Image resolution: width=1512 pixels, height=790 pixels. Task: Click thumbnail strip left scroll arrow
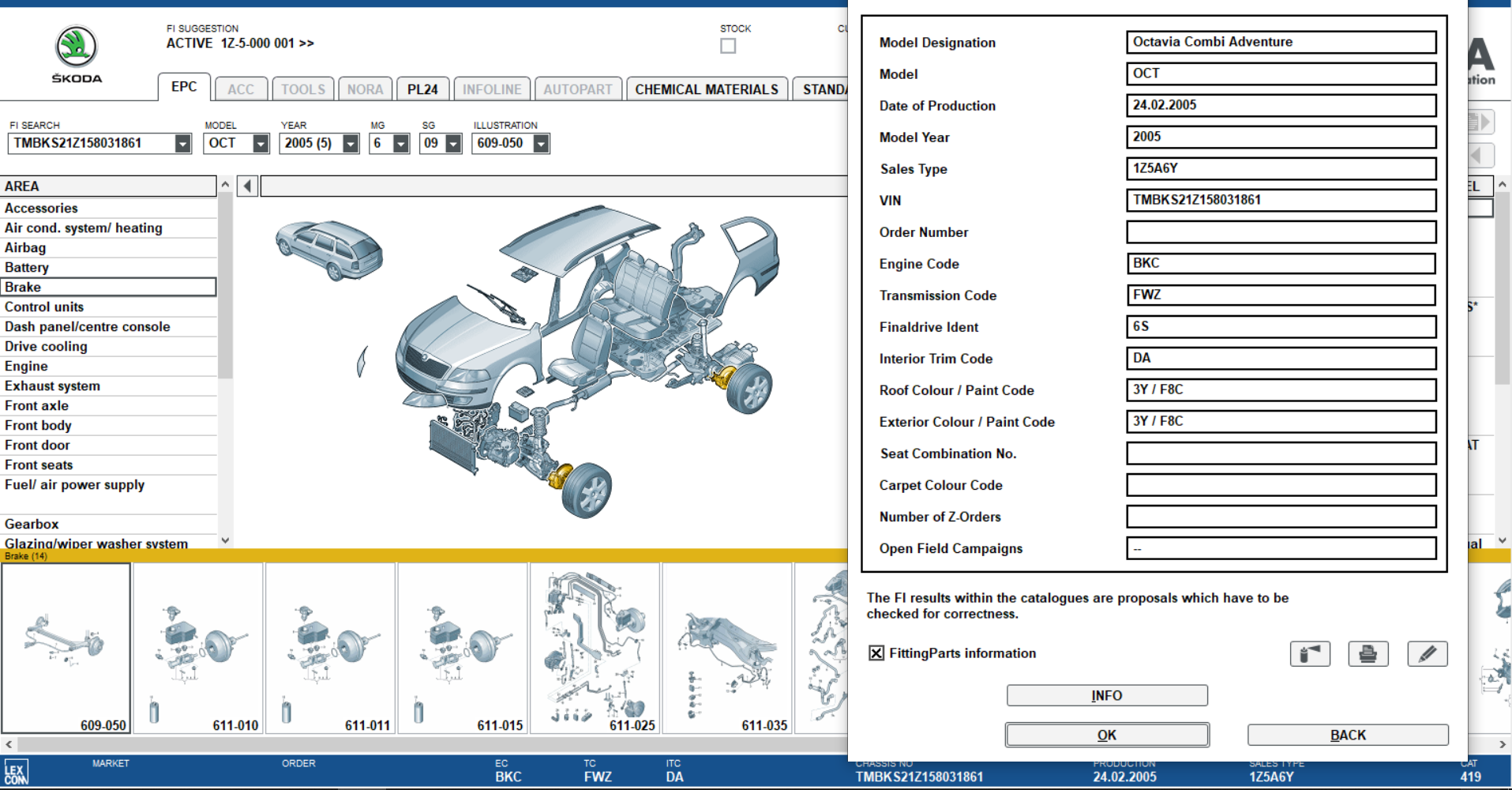coord(9,744)
